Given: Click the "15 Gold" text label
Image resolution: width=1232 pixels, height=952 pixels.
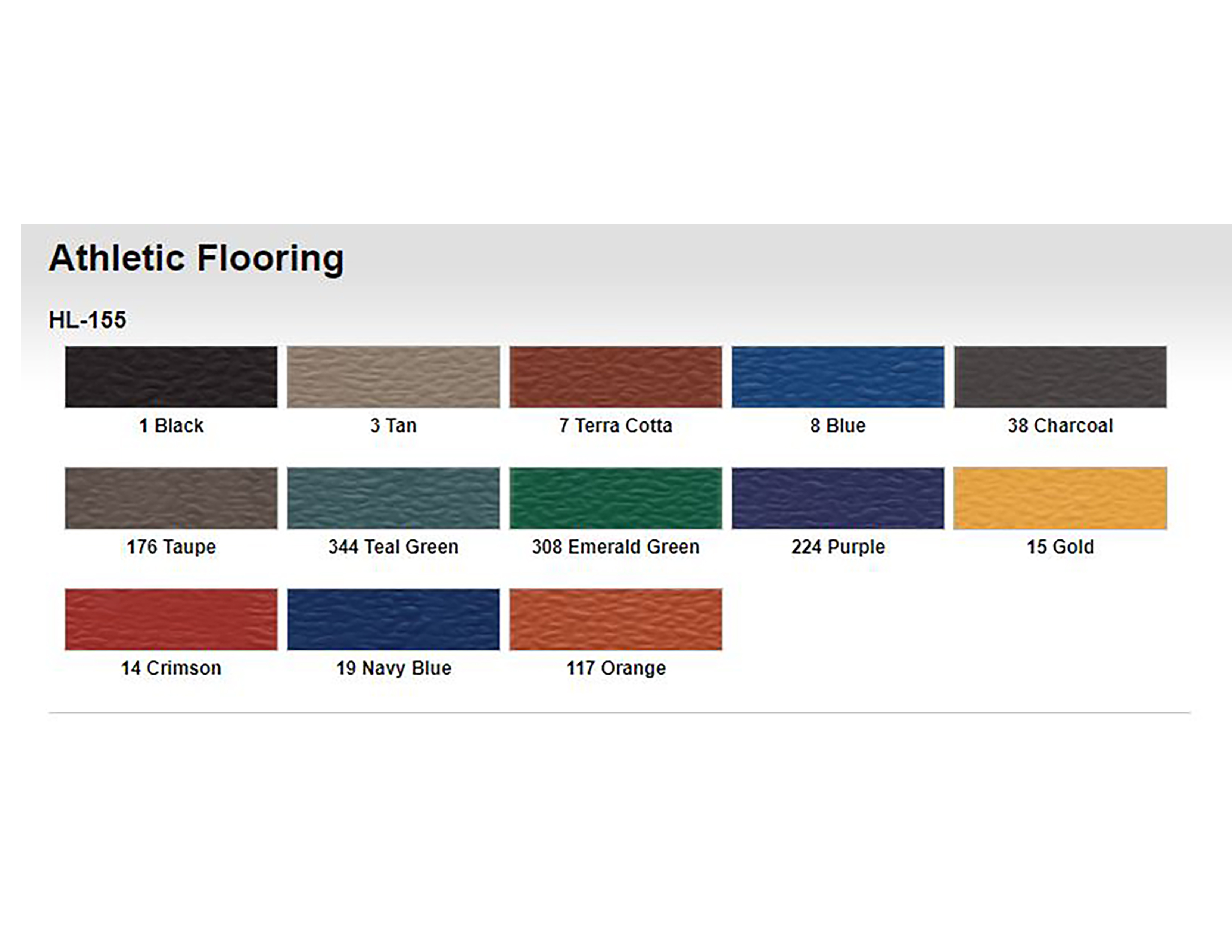Looking at the screenshot, I should [1060, 547].
